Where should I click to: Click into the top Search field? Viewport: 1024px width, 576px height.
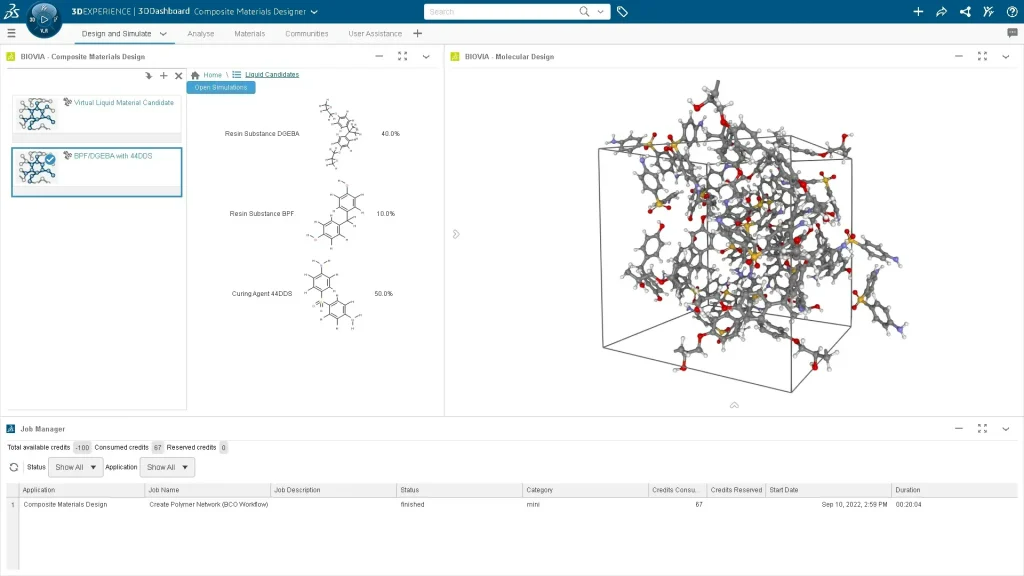pos(500,12)
